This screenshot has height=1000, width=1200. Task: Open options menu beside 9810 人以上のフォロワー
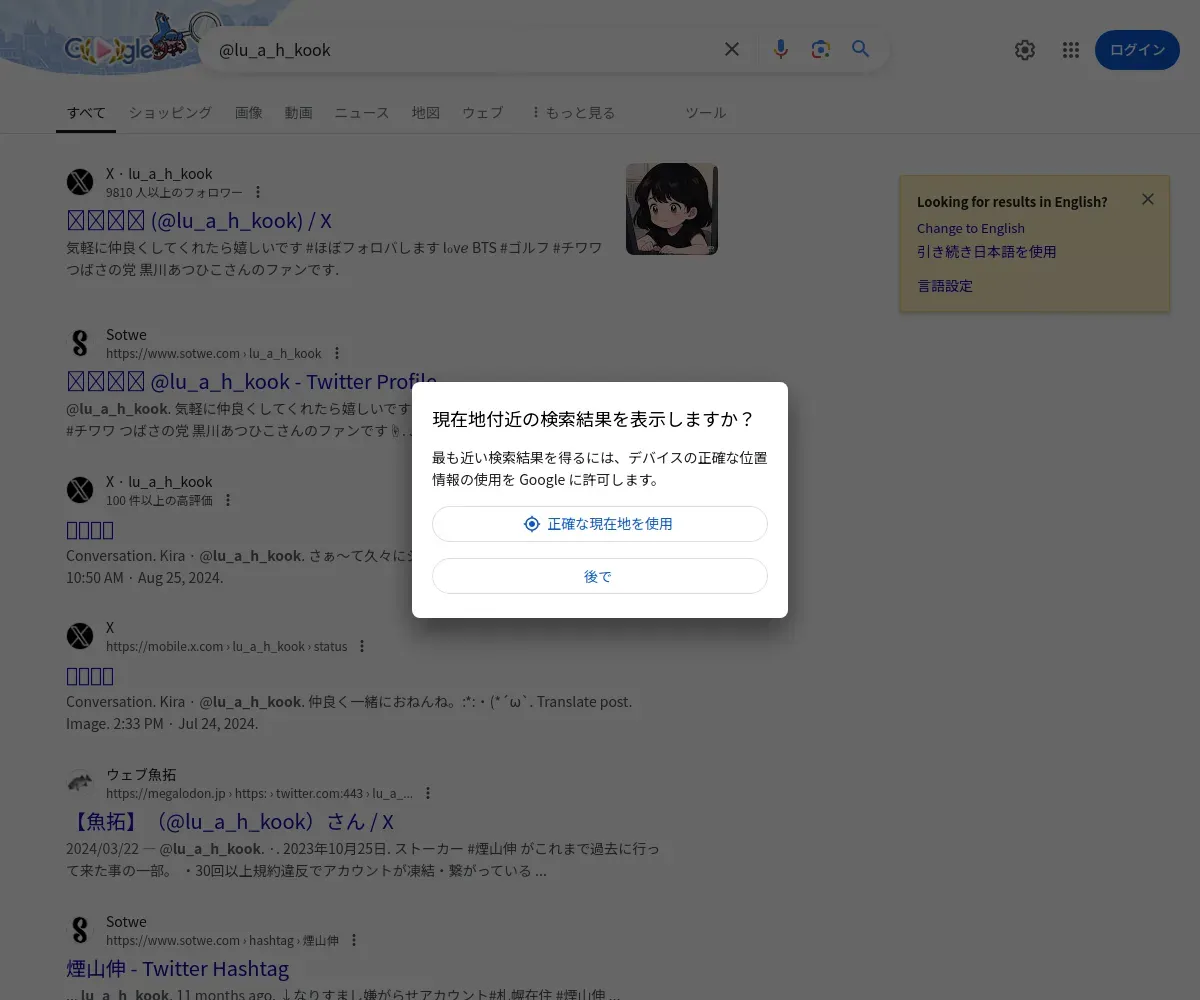[x=258, y=192]
